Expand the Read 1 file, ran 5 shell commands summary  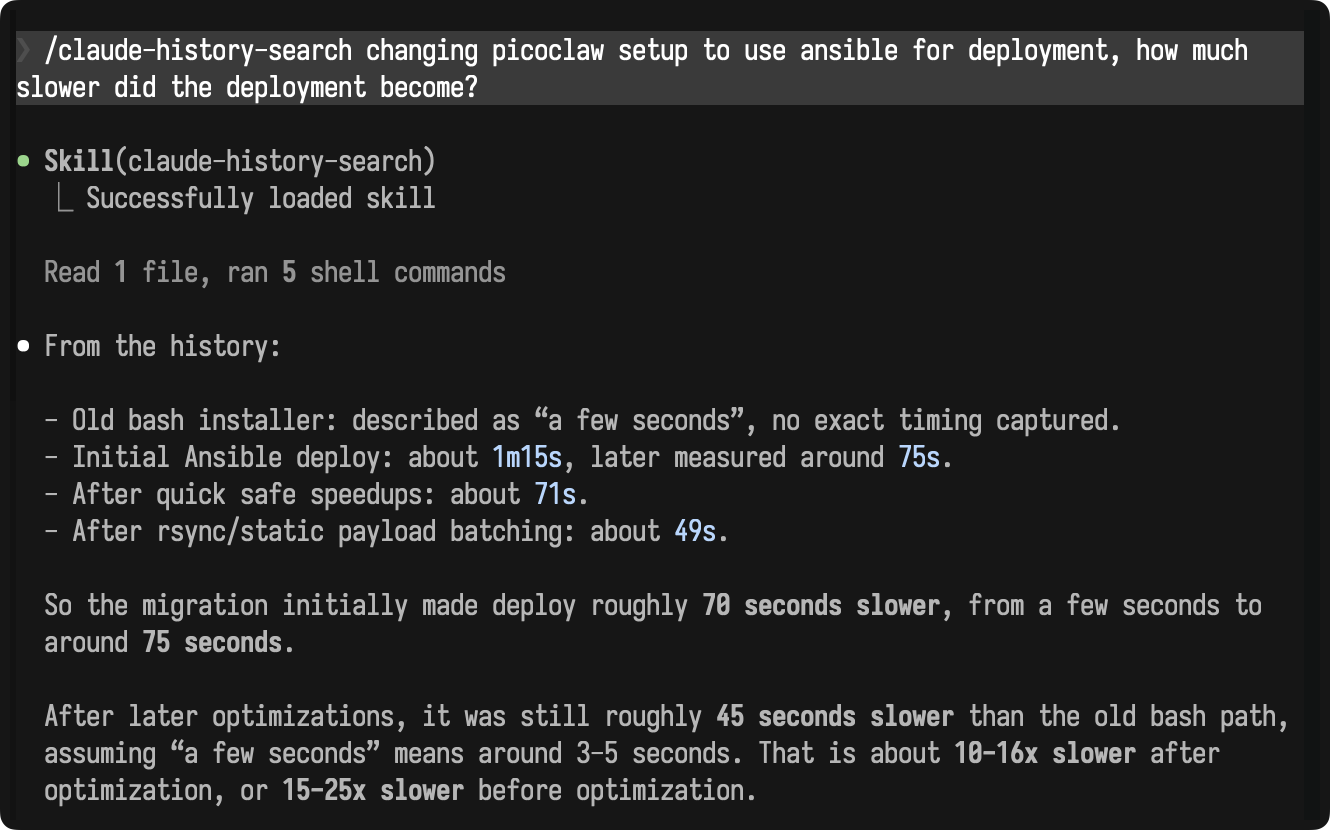275,272
